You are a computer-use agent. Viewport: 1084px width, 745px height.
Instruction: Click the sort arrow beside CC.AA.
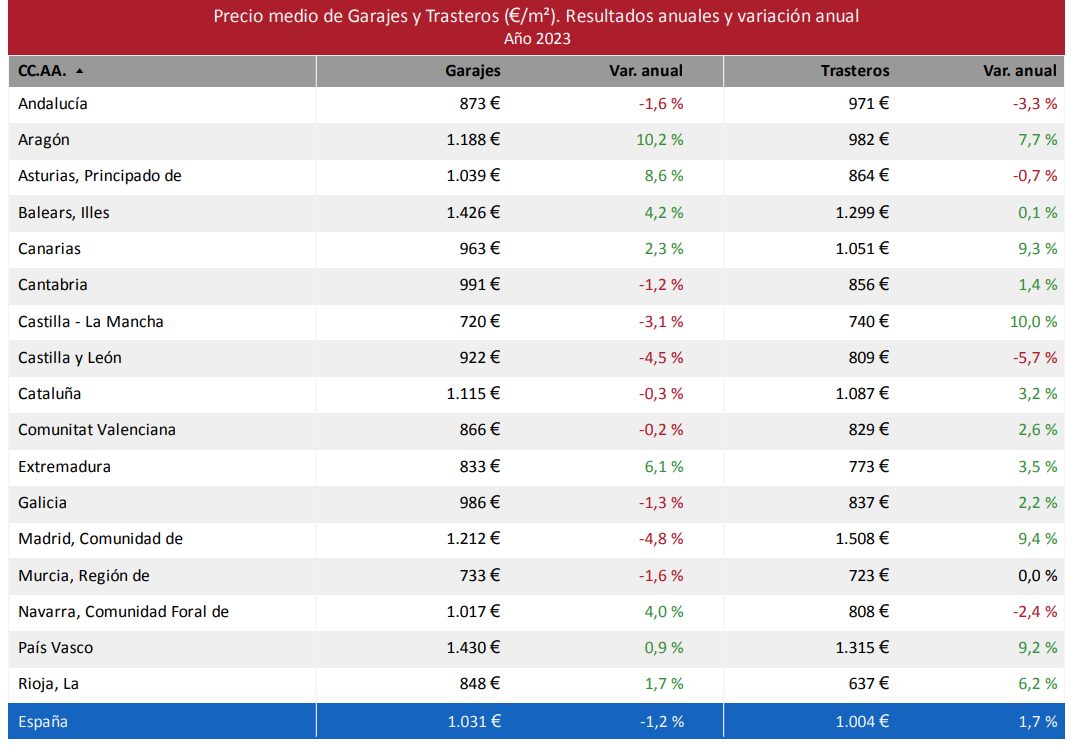click(80, 71)
